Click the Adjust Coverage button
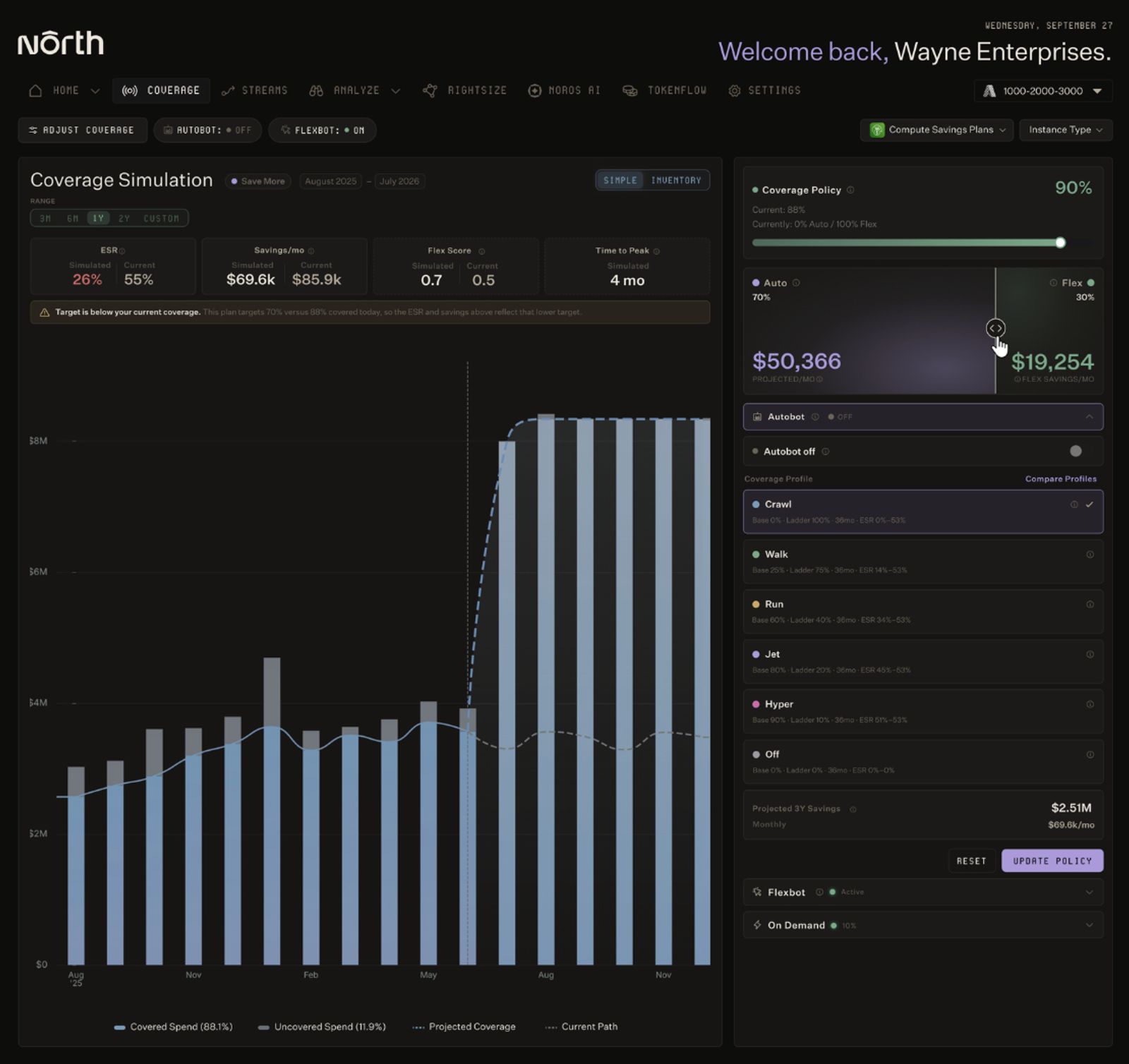Viewport: 1129px width, 1064px height. click(x=83, y=130)
